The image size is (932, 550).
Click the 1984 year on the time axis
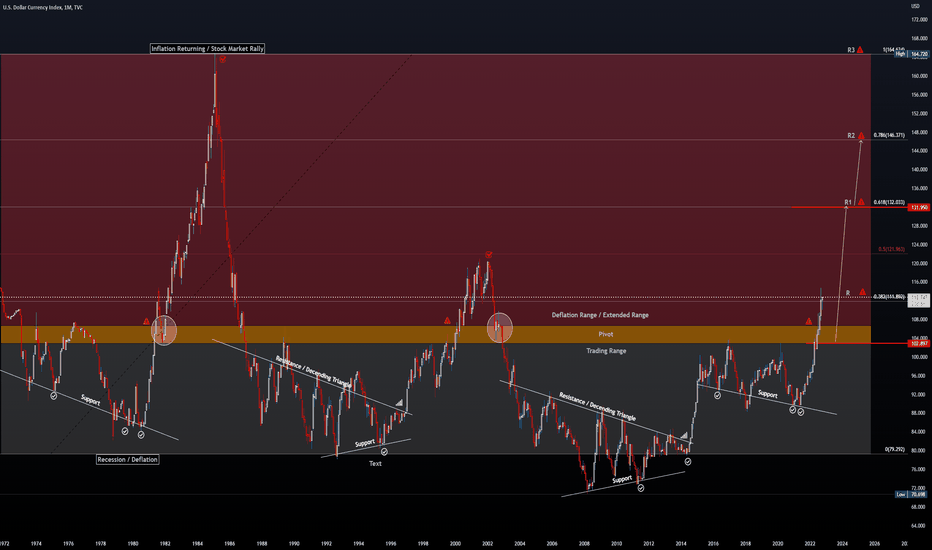[197, 543]
